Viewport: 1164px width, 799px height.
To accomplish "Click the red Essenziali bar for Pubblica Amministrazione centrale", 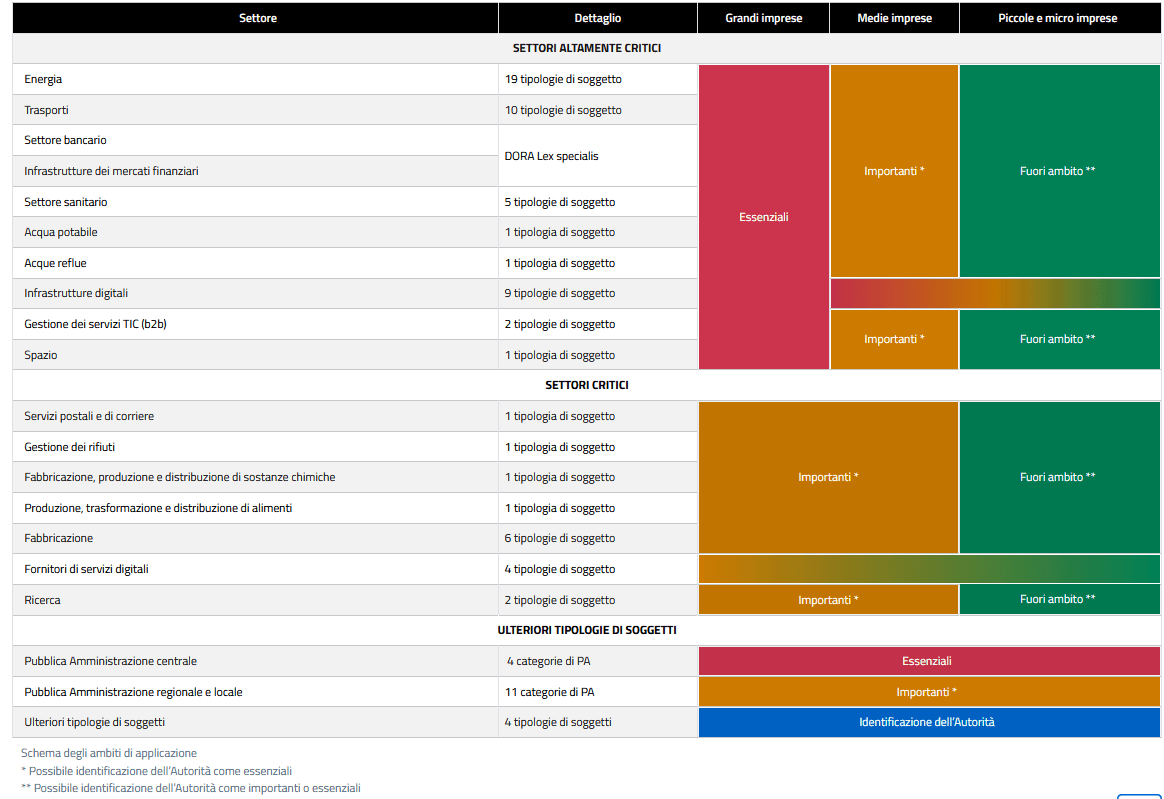I will click(x=928, y=661).
